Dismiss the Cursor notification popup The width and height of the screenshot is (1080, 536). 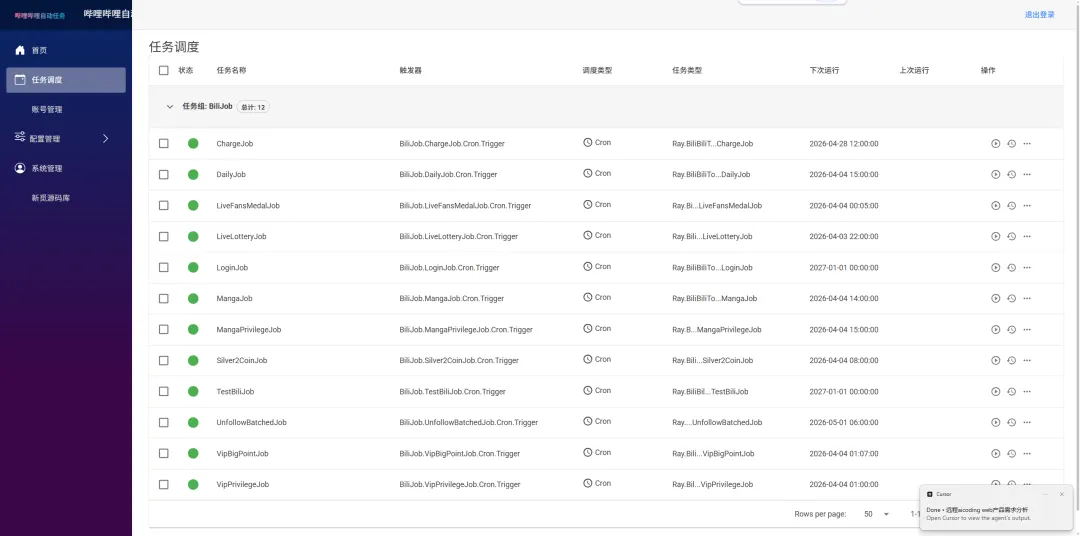coord(1061,494)
